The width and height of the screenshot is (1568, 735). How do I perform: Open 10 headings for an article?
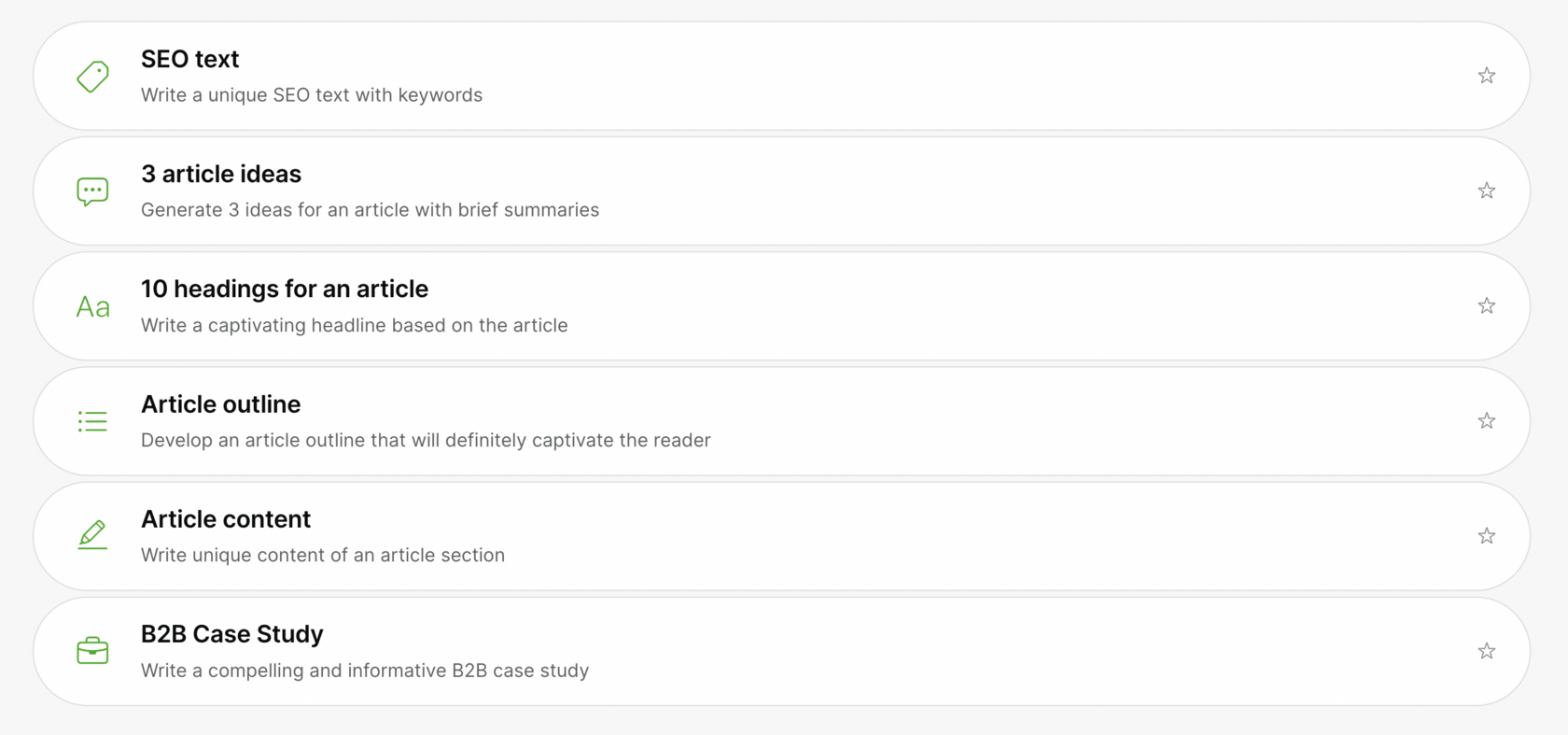coord(285,289)
